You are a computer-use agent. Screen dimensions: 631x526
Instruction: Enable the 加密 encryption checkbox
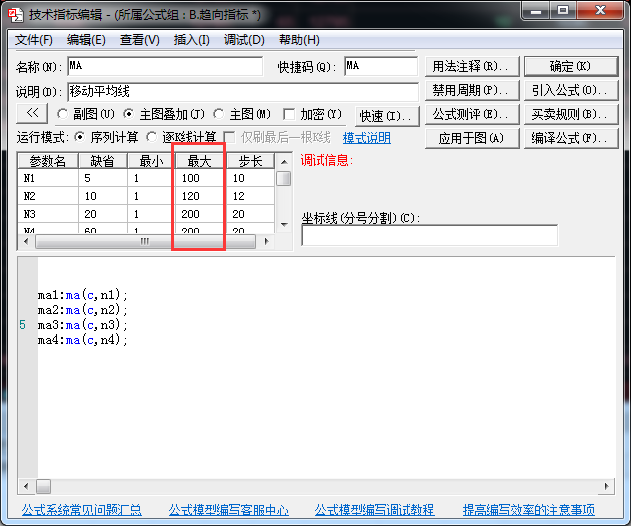[x=290, y=114]
